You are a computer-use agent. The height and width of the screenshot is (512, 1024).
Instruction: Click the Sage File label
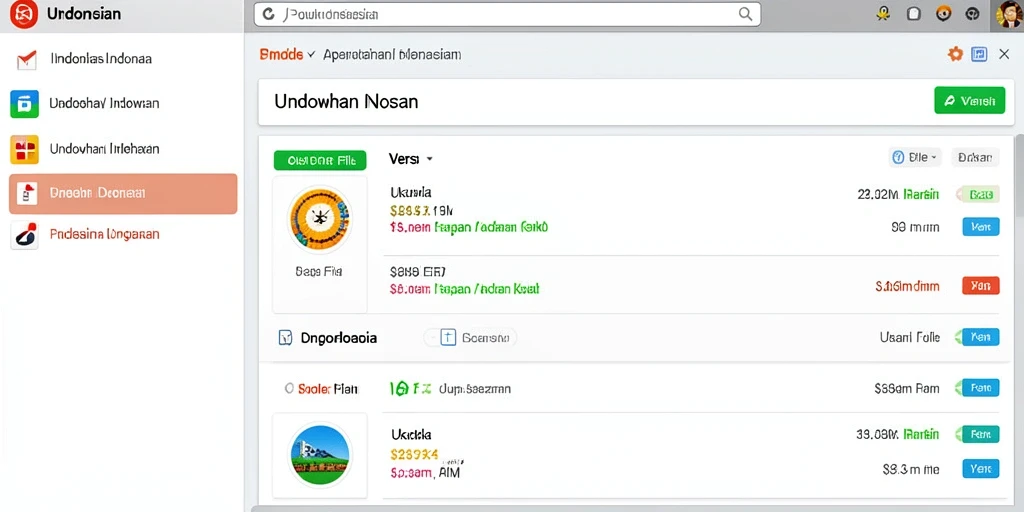pos(319,271)
